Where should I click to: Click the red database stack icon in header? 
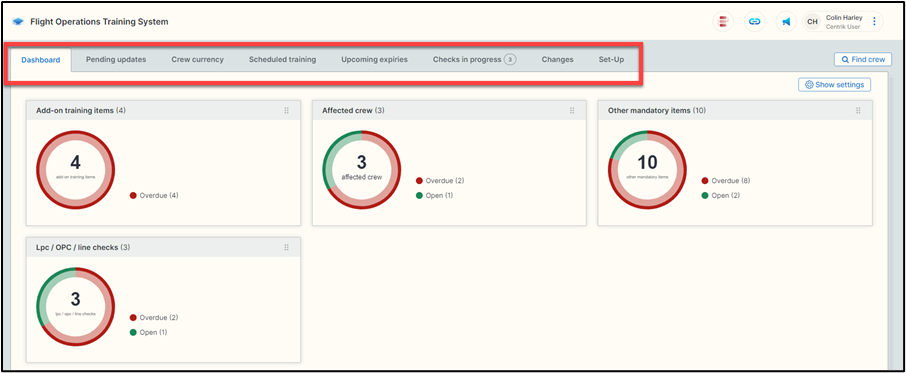point(723,22)
